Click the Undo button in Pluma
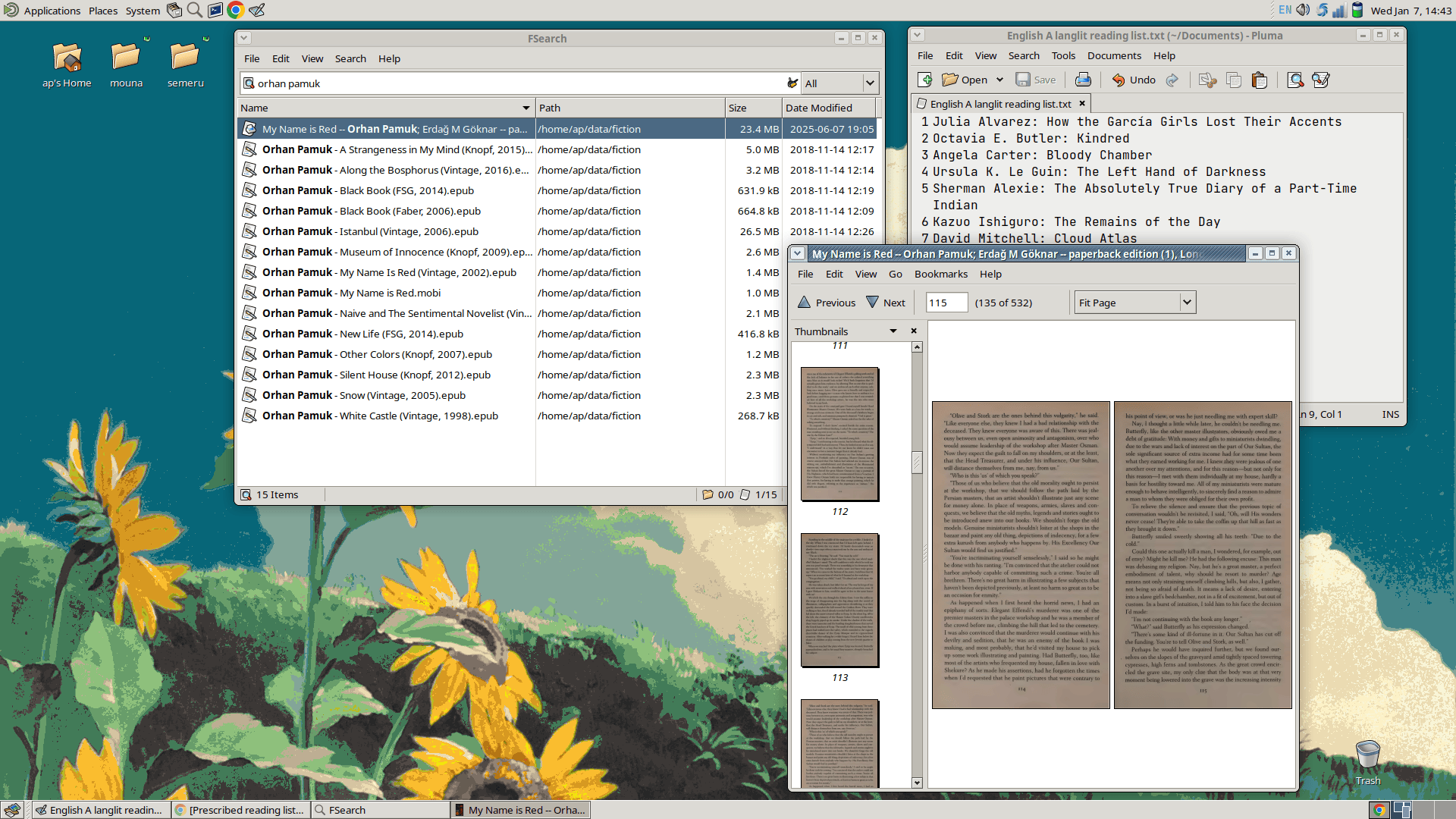The width and height of the screenshot is (1456, 819). [1134, 80]
